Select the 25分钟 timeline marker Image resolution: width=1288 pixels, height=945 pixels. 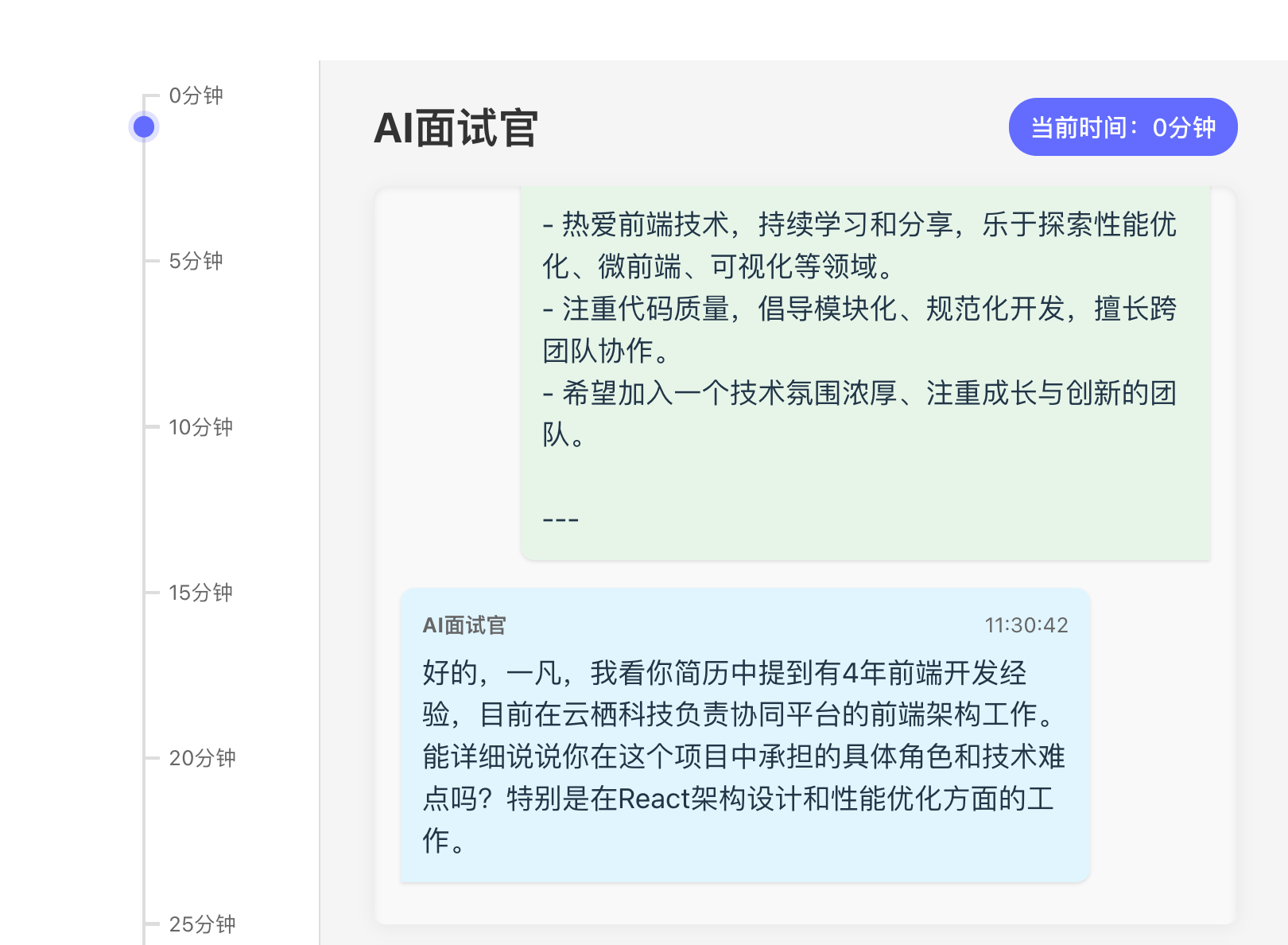(203, 924)
